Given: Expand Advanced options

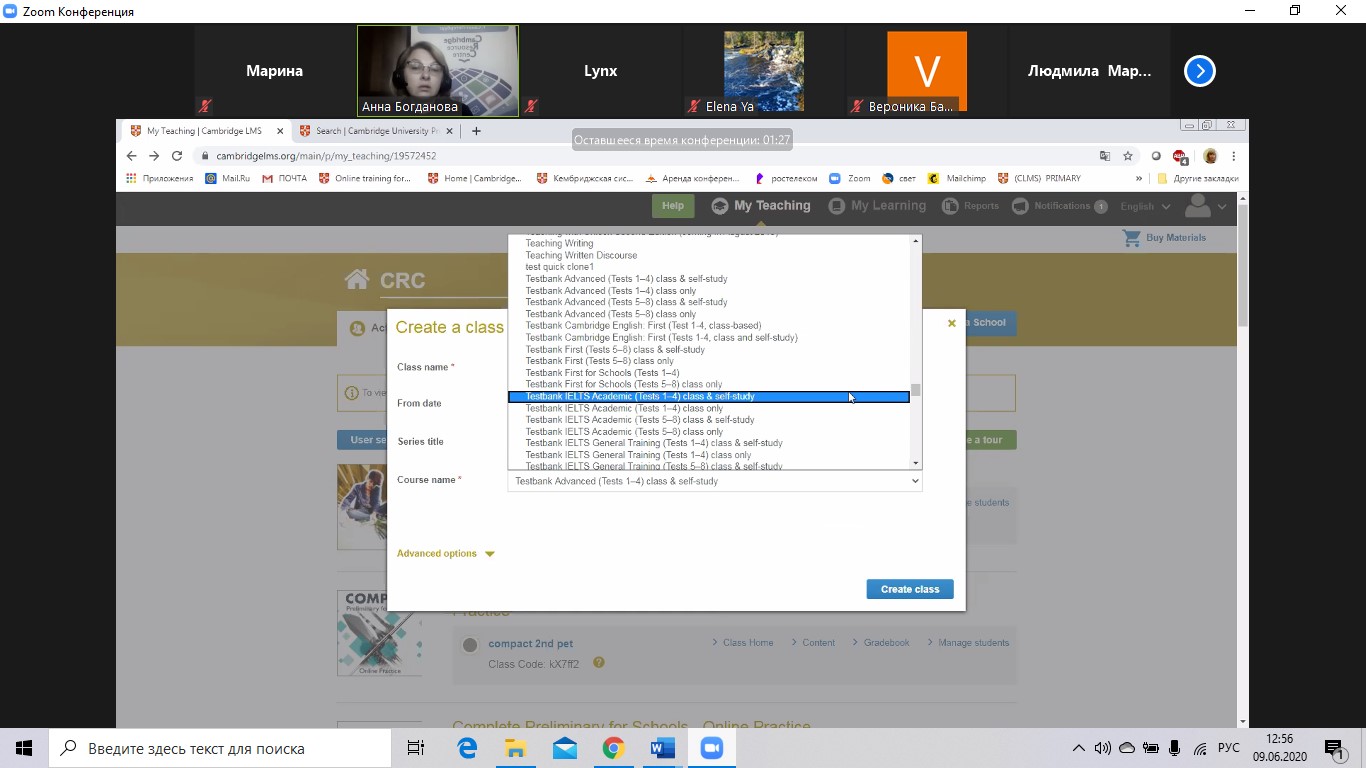Looking at the screenshot, I should pyautogui.click(x=446, y=553).
